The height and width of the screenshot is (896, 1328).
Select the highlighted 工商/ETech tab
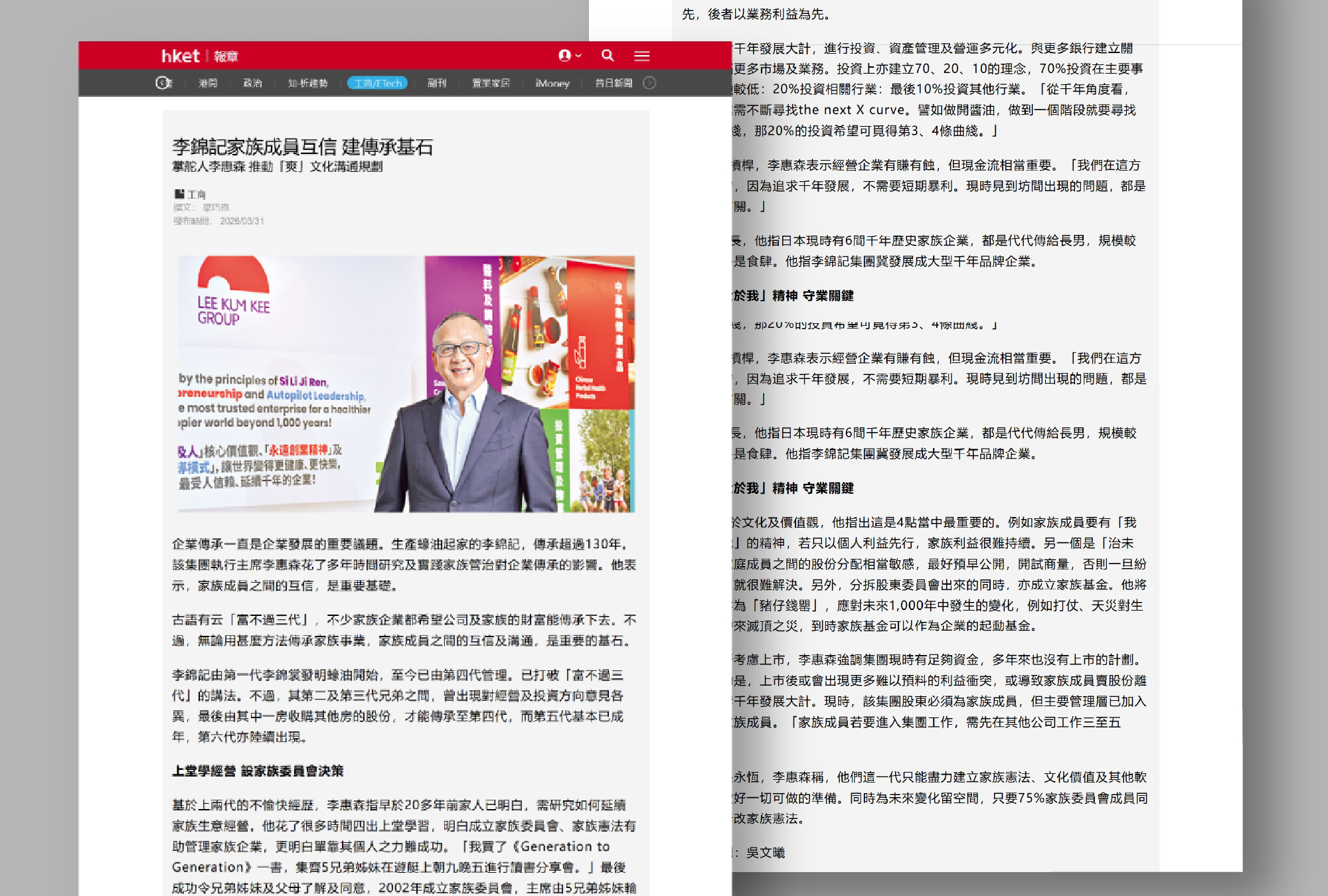[377, 83]
